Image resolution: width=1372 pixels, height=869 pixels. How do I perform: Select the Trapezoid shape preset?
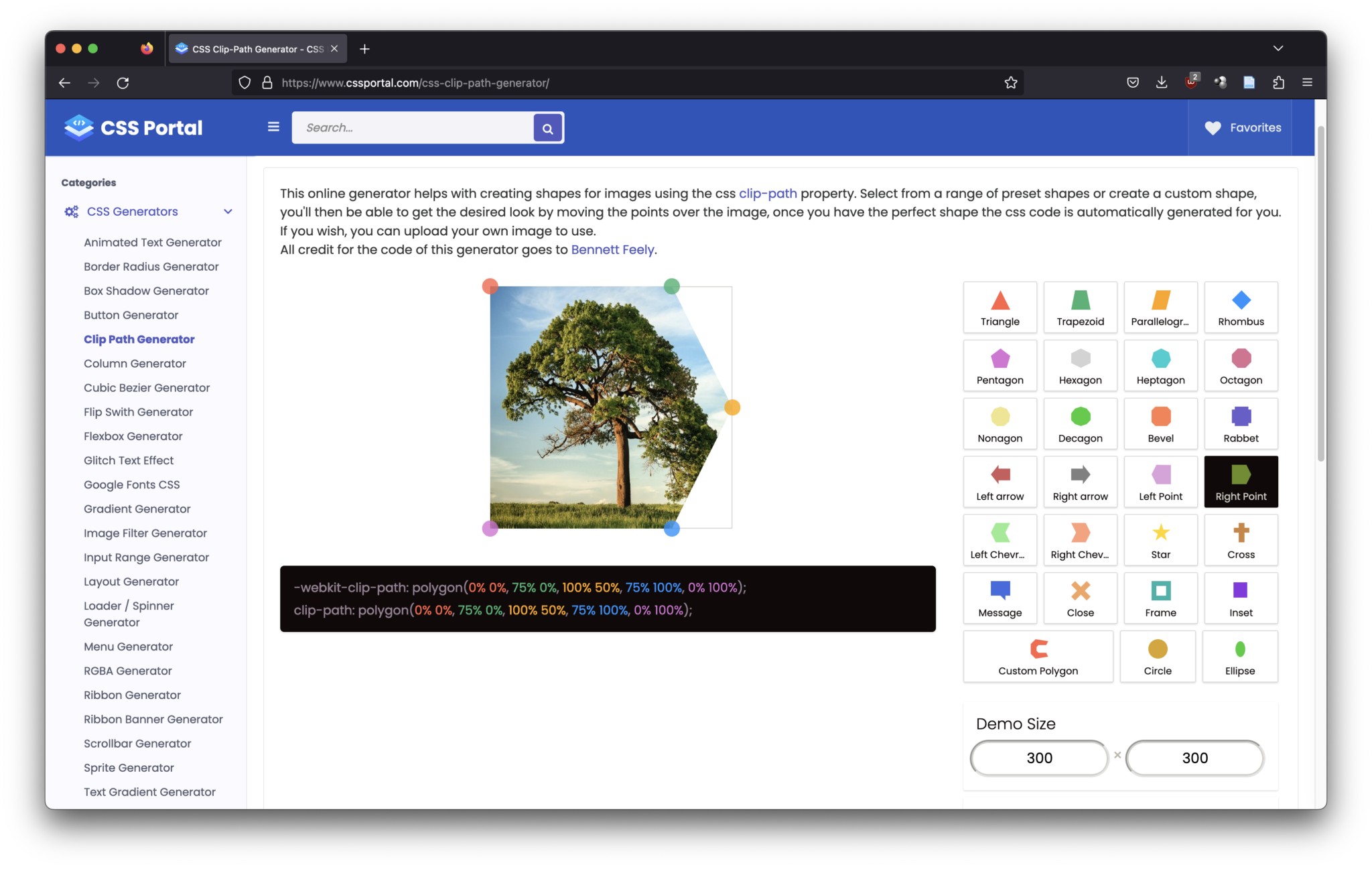tap(1080, 308)
